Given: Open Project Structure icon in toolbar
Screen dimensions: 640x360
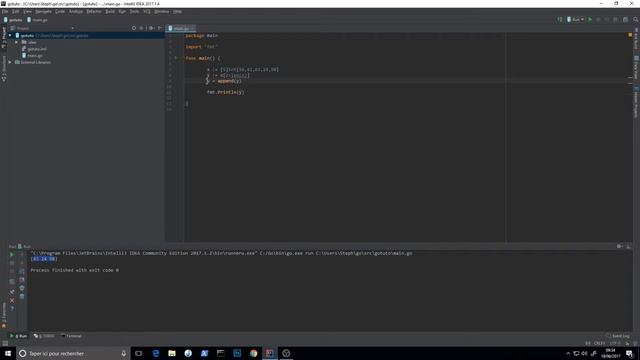Looking at the screenshot, I should (625, 19).
